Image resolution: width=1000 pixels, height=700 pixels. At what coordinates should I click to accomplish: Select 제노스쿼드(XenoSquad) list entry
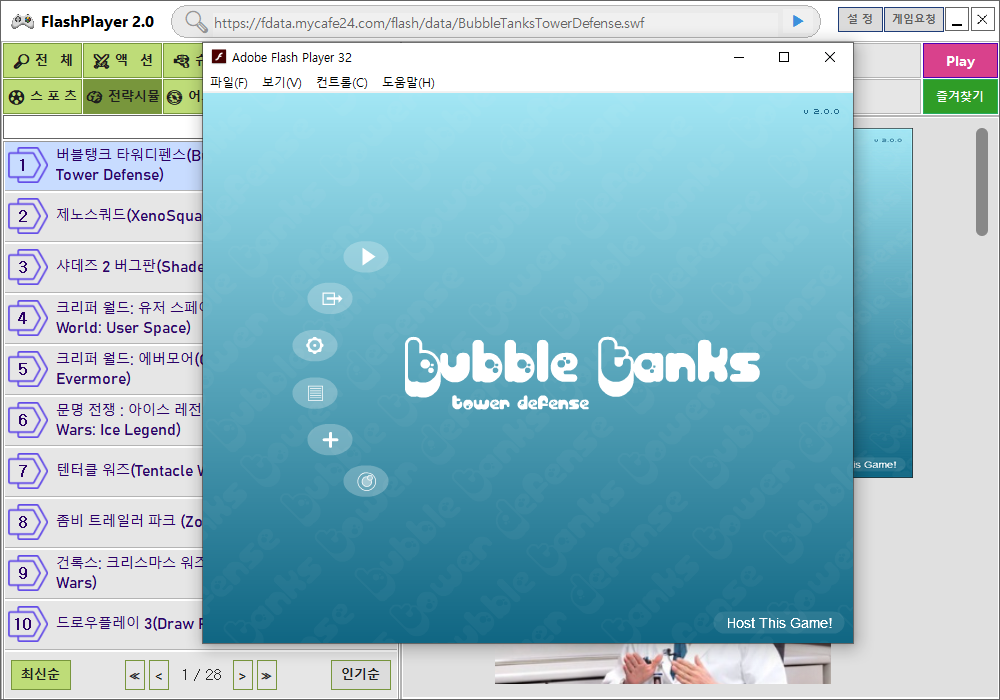click(104, 216)
